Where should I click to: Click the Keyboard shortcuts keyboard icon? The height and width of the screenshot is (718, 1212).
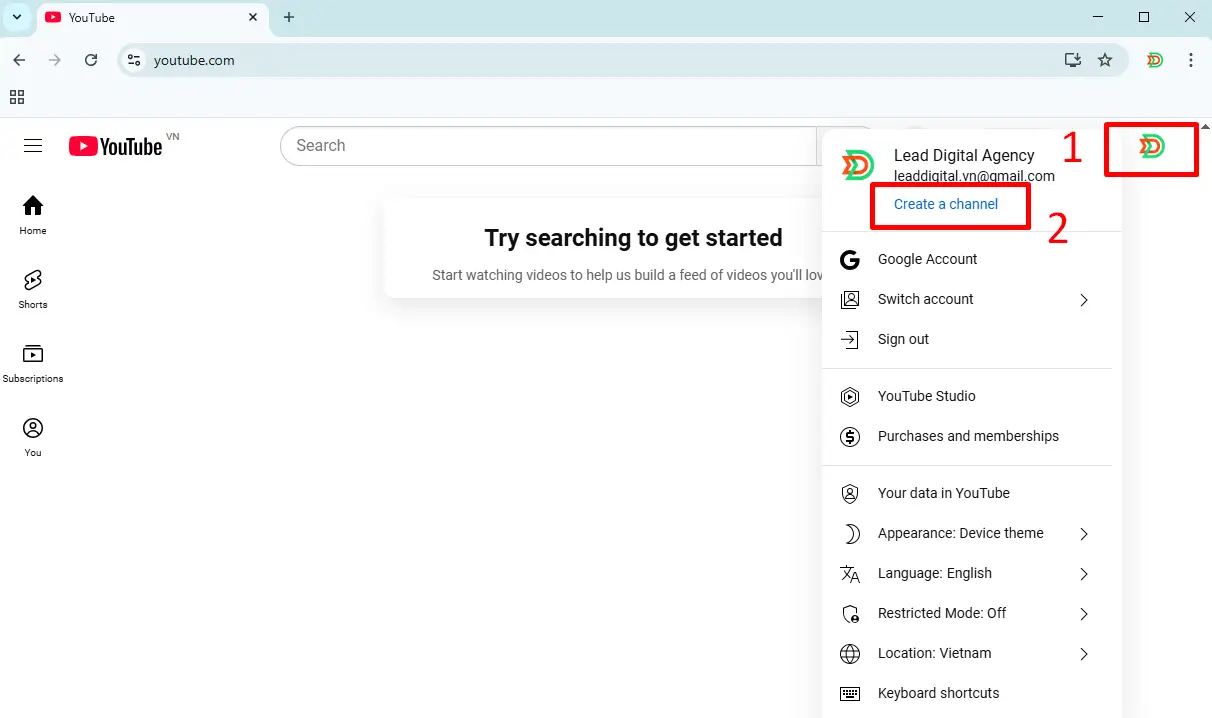coord(850,693)
